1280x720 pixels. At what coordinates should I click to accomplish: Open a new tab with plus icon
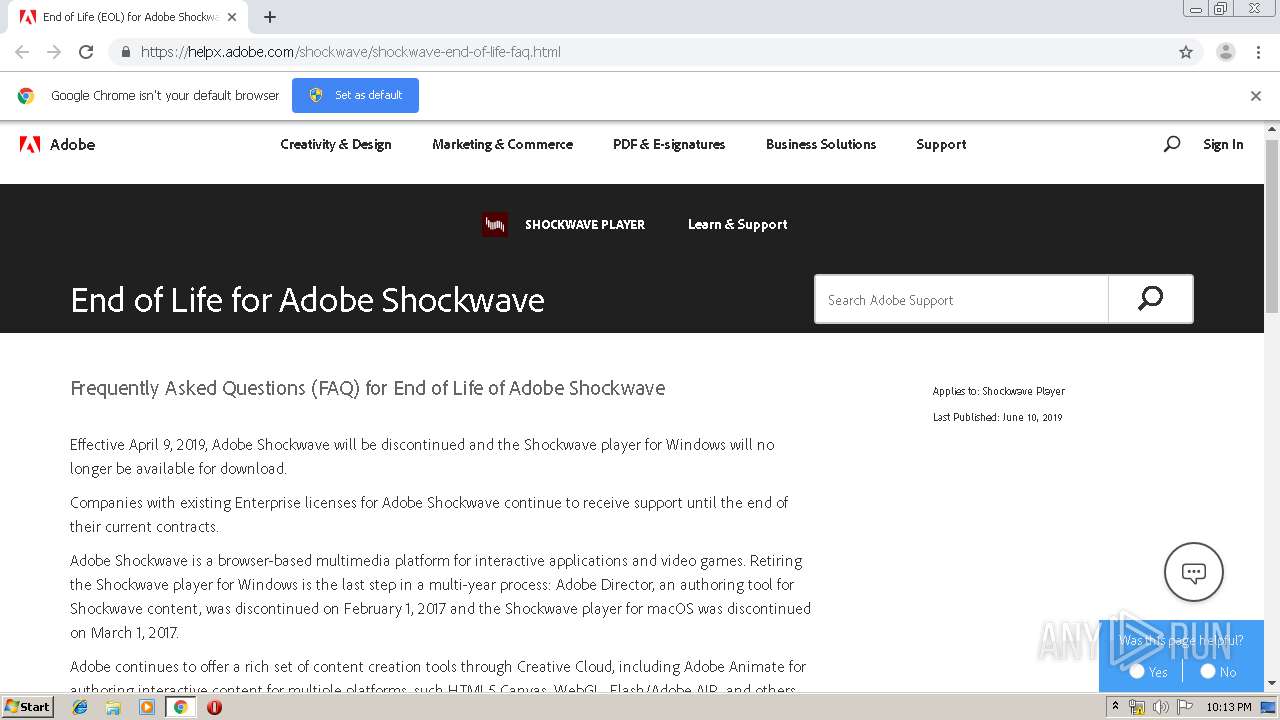pyautogui.click(x=270, y=17)
